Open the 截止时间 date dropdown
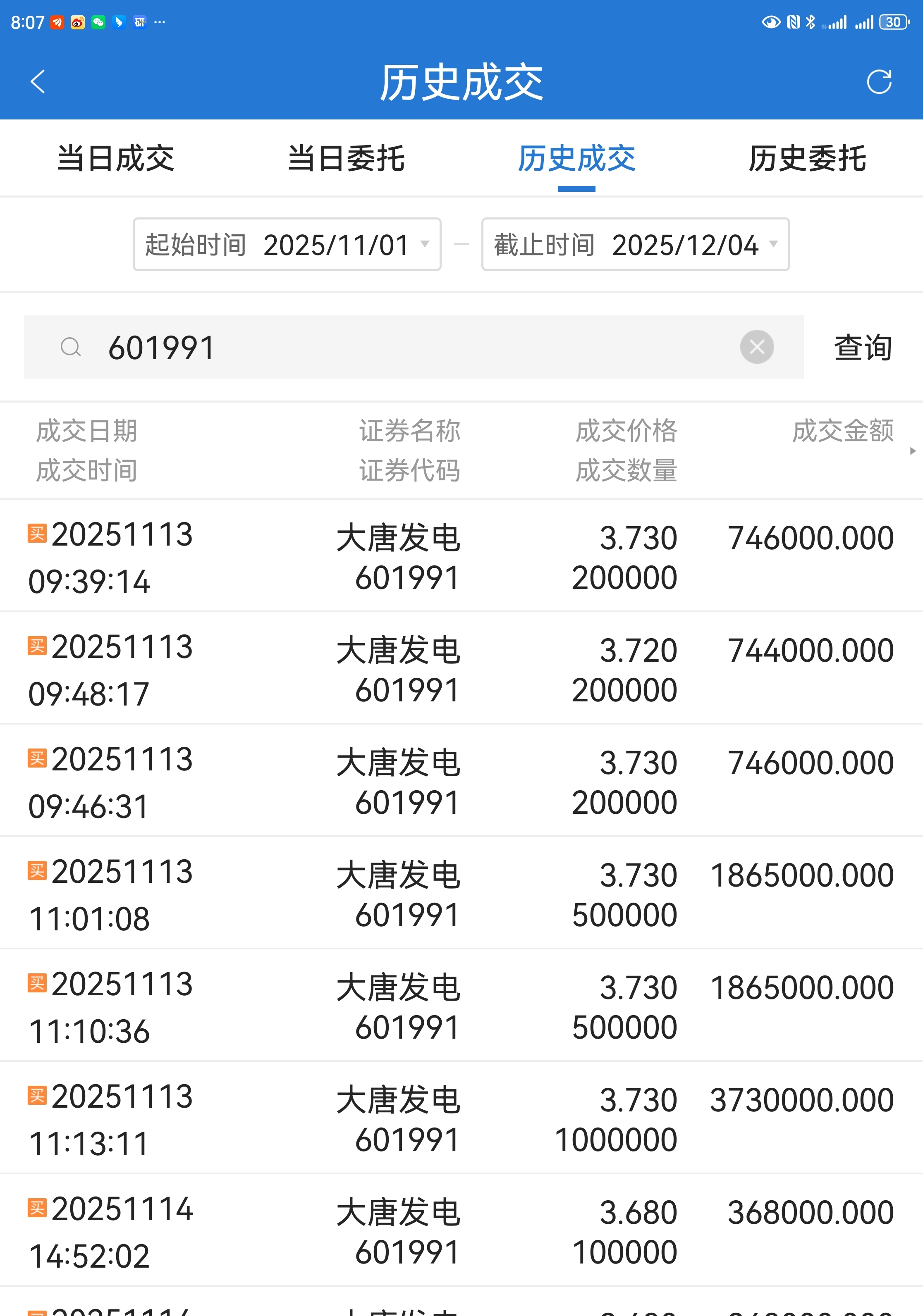Screen dimensions: 923x1316 pyautogui.click(x=635, y=245)
